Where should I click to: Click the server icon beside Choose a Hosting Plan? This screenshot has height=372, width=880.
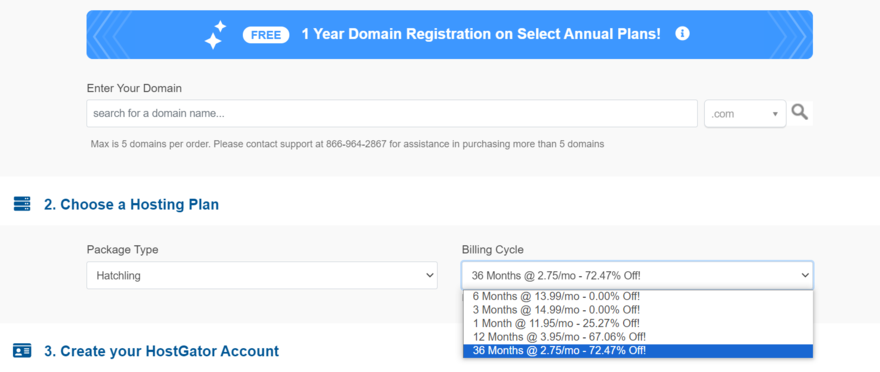[22, 204]
